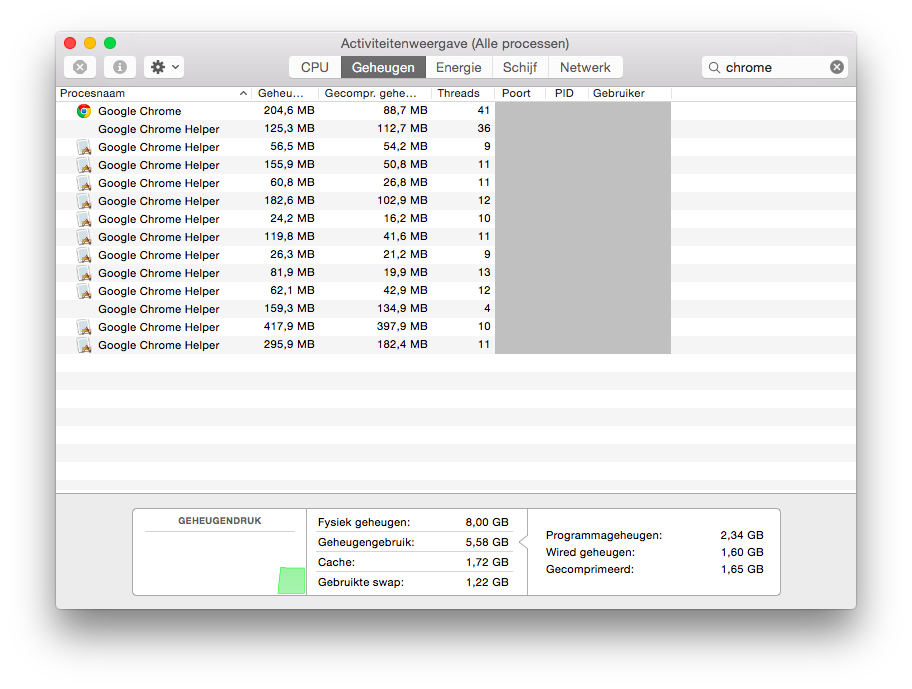Sort by Gecompr. gehe… column header
912x689 pixels.
(375, 94)
